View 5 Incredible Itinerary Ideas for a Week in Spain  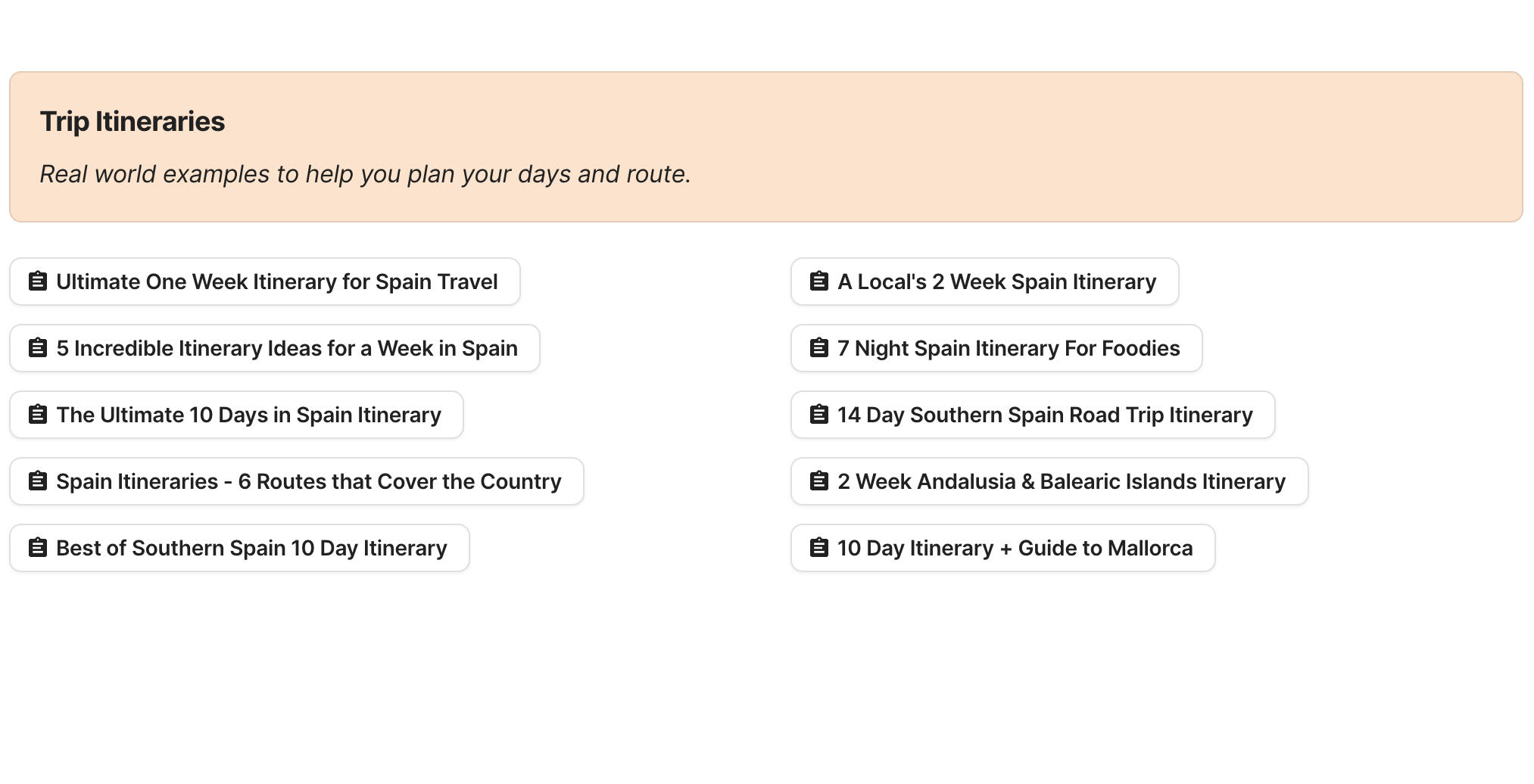click(x=274, y=347)
